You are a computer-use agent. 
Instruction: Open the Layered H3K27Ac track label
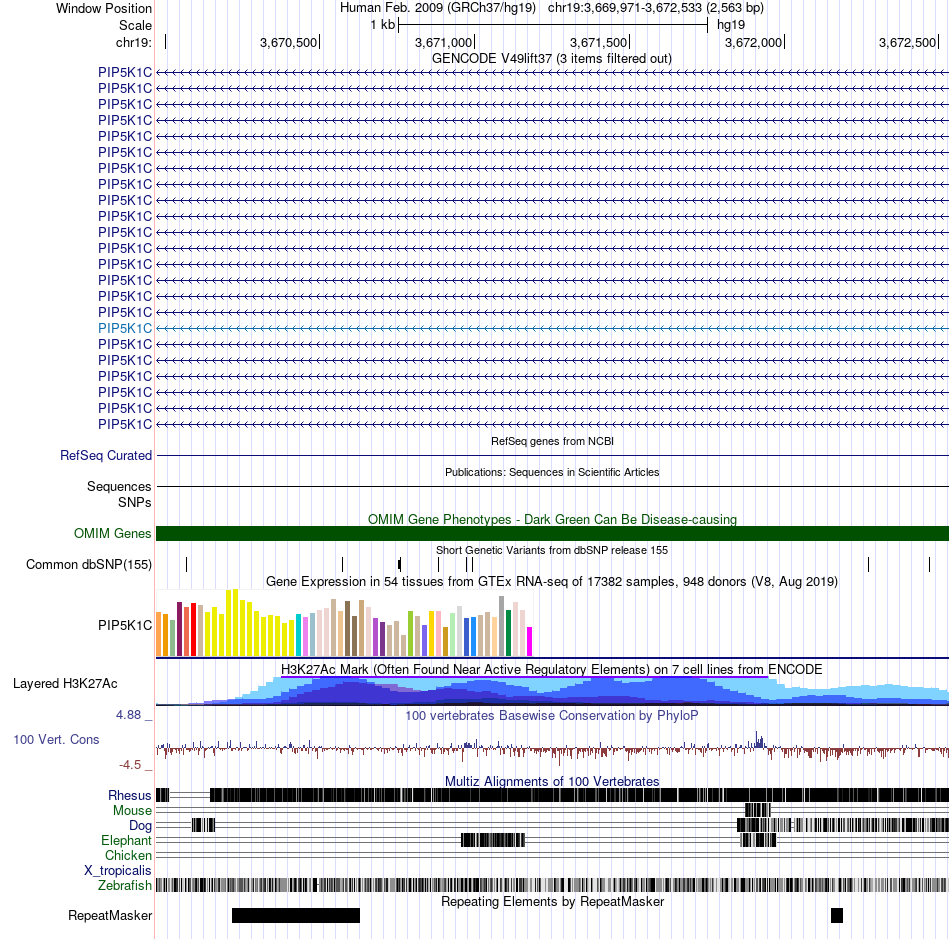point(65,684)
